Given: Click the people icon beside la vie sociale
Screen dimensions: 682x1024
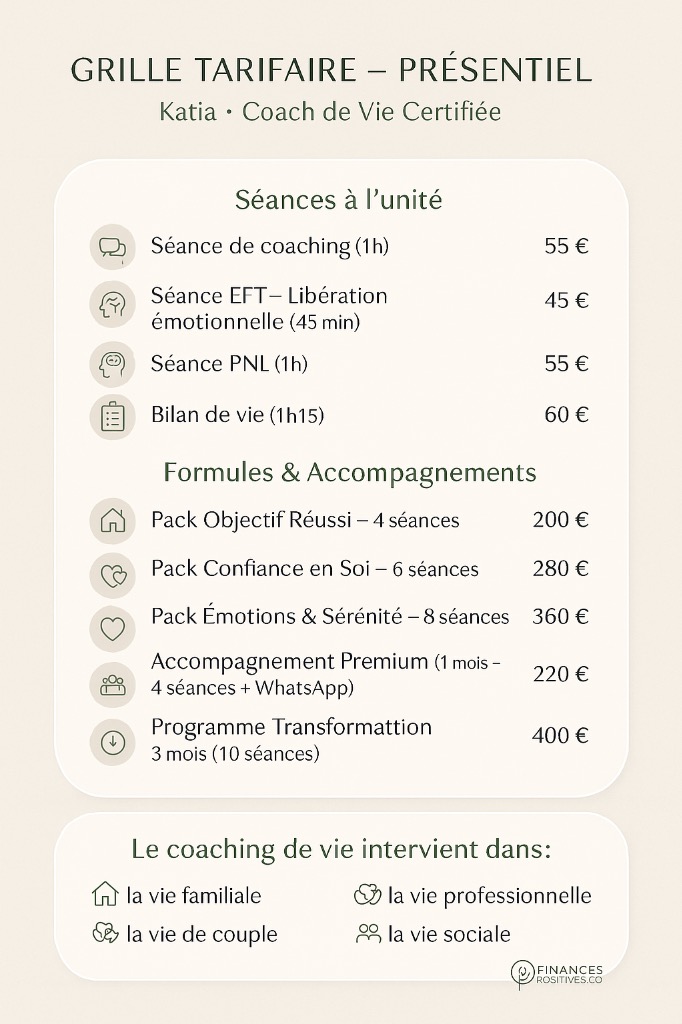Looking at the screenshot, I should tap(368, 933).
